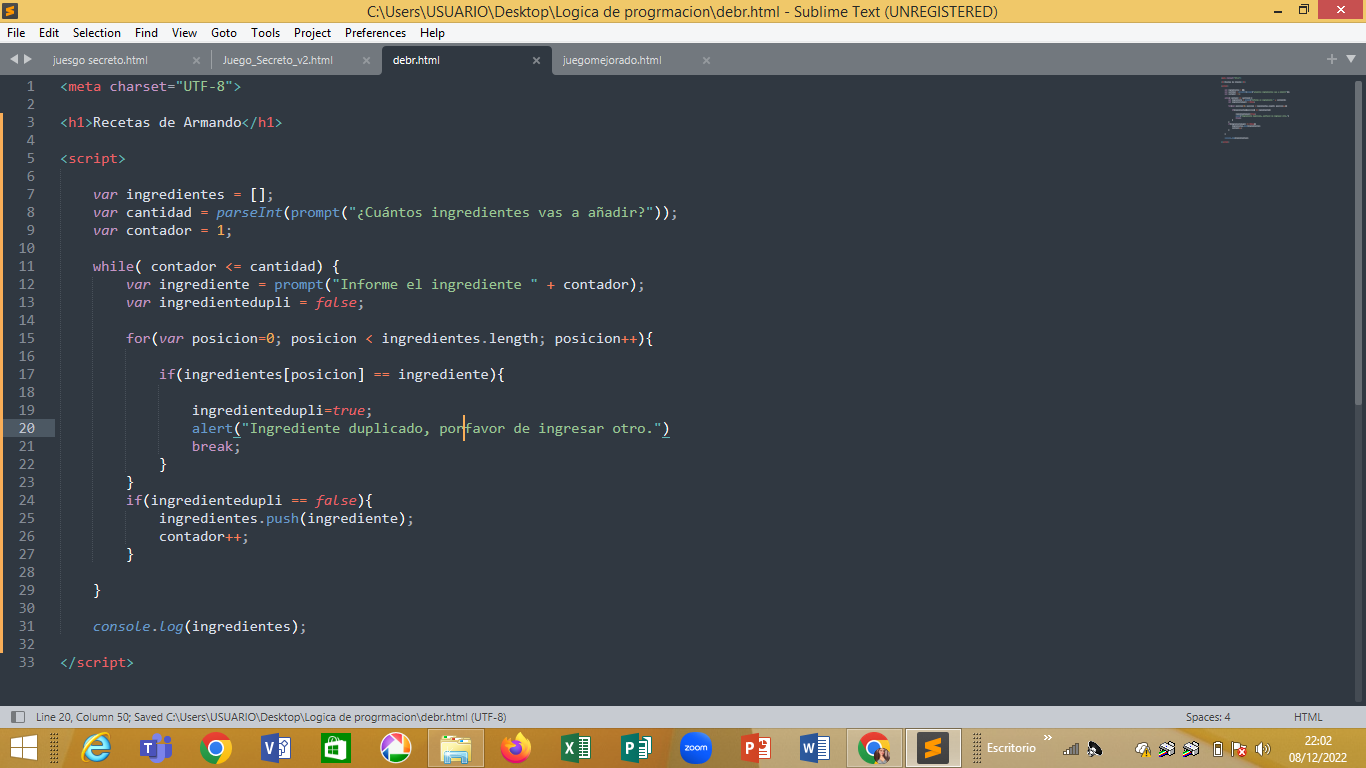Open the Microsoft Store taskbar icon
1366x768 pixels.
336,748
